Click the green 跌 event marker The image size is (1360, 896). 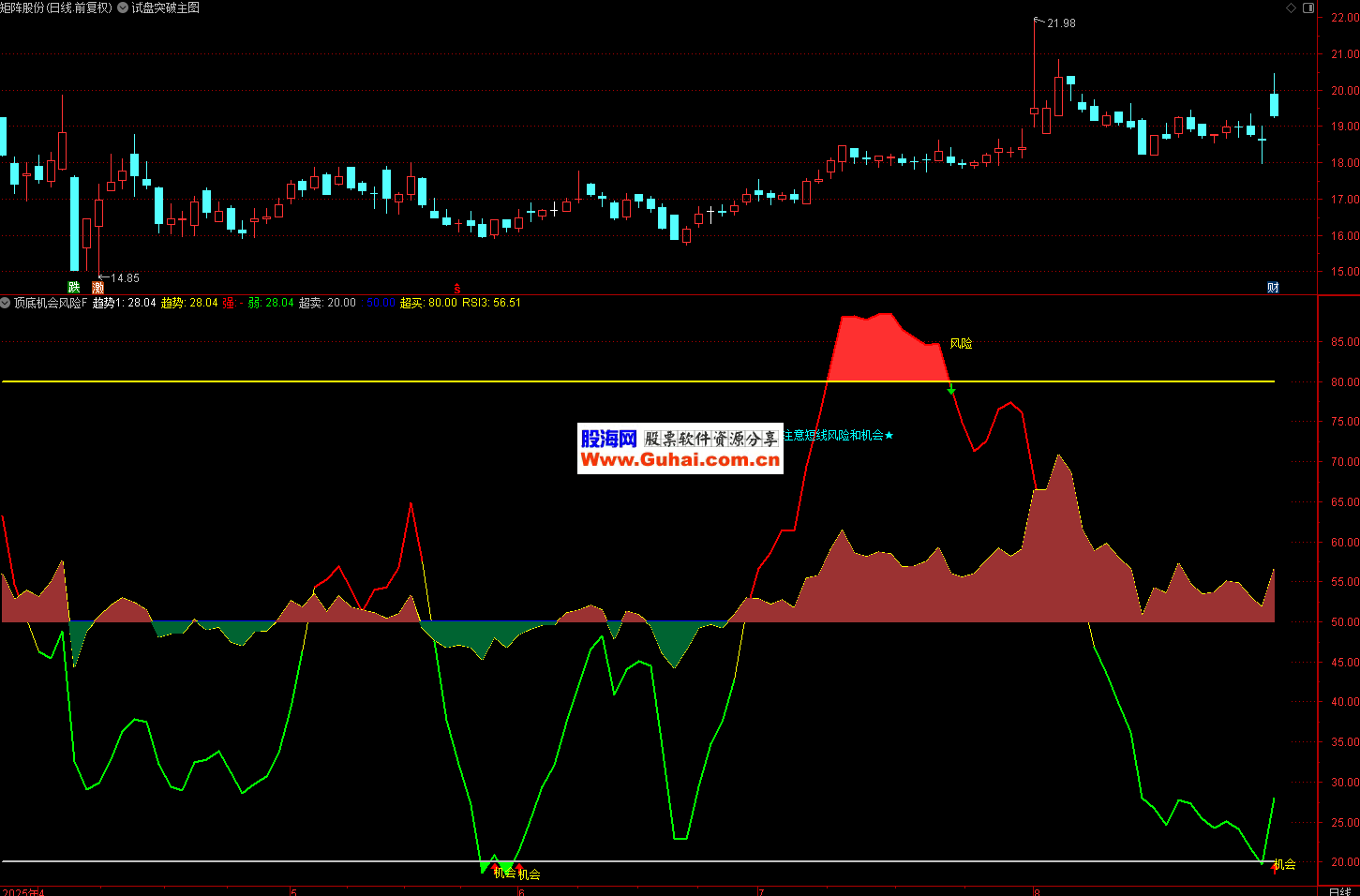pos(74,288)
